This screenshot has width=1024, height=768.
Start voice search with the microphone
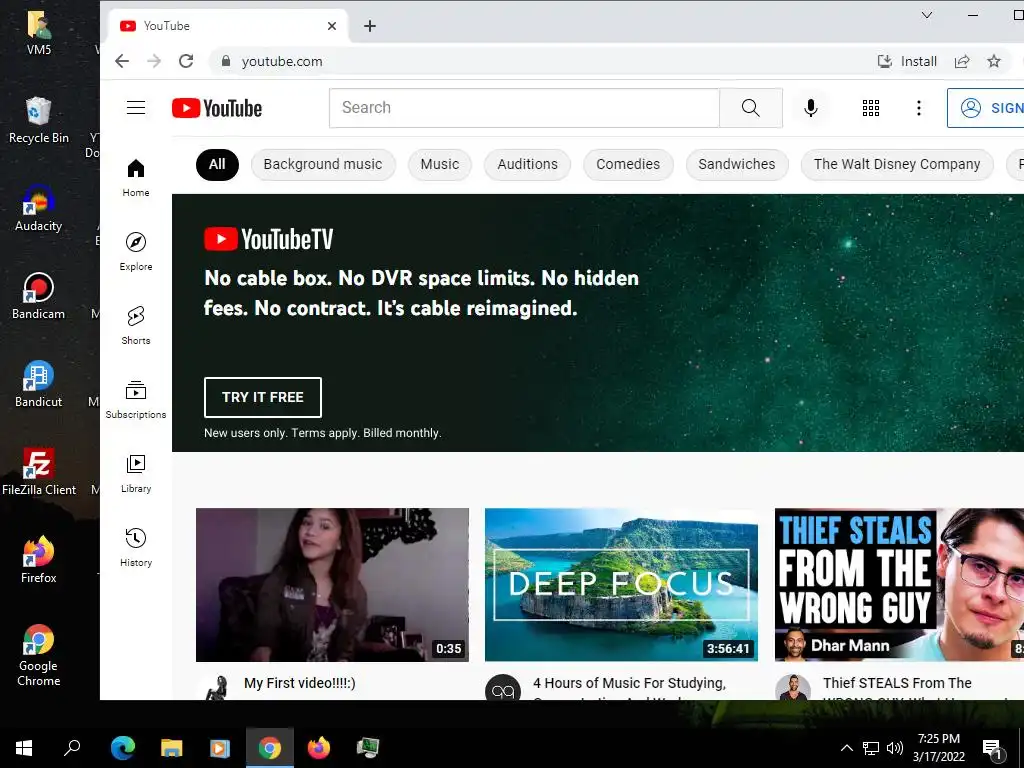pyautogui.click(x=810, y=108)
